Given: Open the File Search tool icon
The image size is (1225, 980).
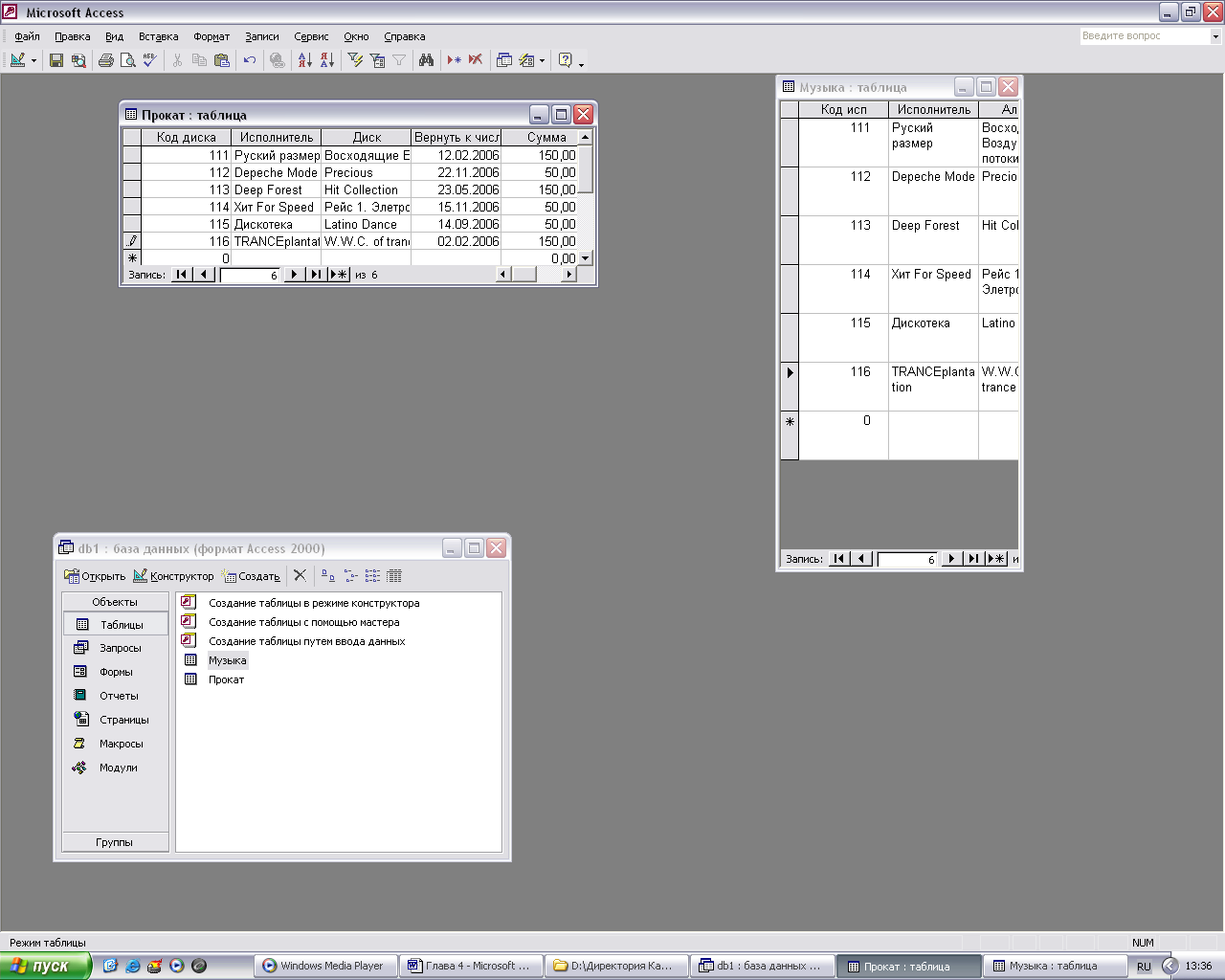Looking at the screenshot, I should 78,60.
